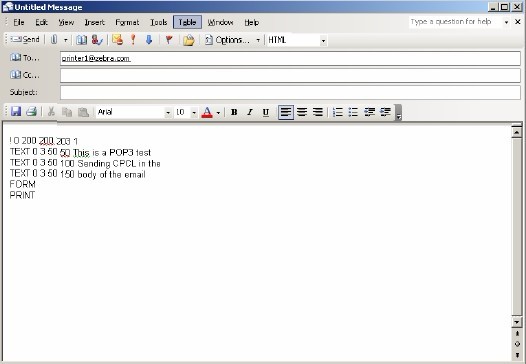This screenshot has height=364, width=526.
Task: Open the Help menu
Action: point(252,22)
